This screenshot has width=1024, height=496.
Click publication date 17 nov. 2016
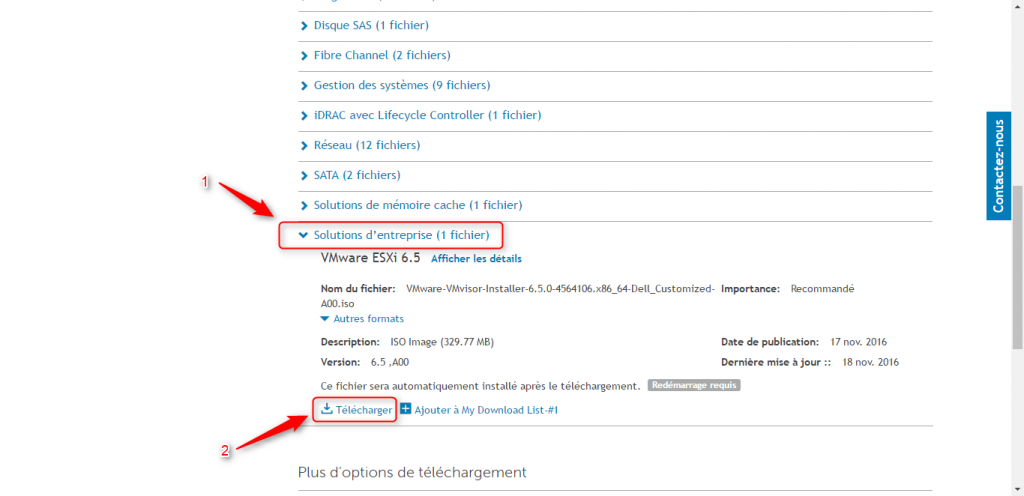point(859,342)
